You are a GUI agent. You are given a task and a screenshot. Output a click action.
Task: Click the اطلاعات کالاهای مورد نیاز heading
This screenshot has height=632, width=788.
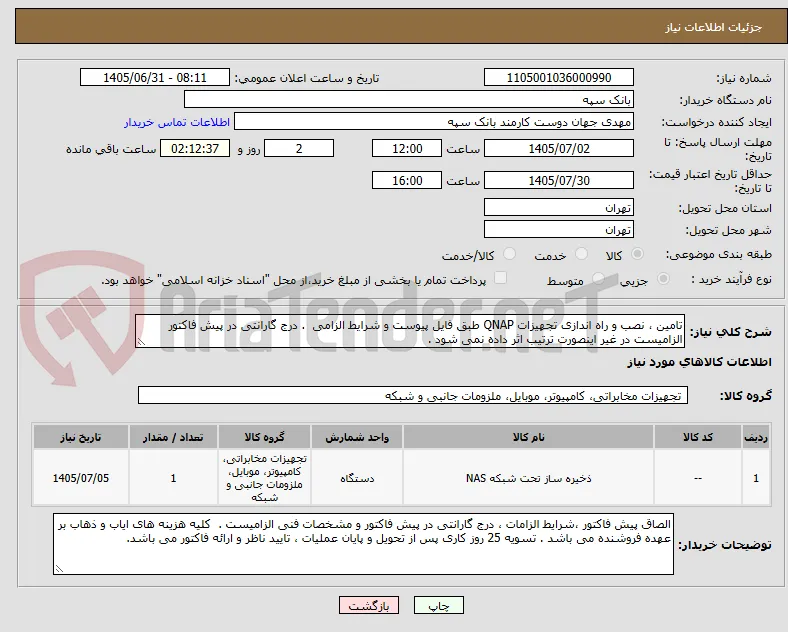699,362
